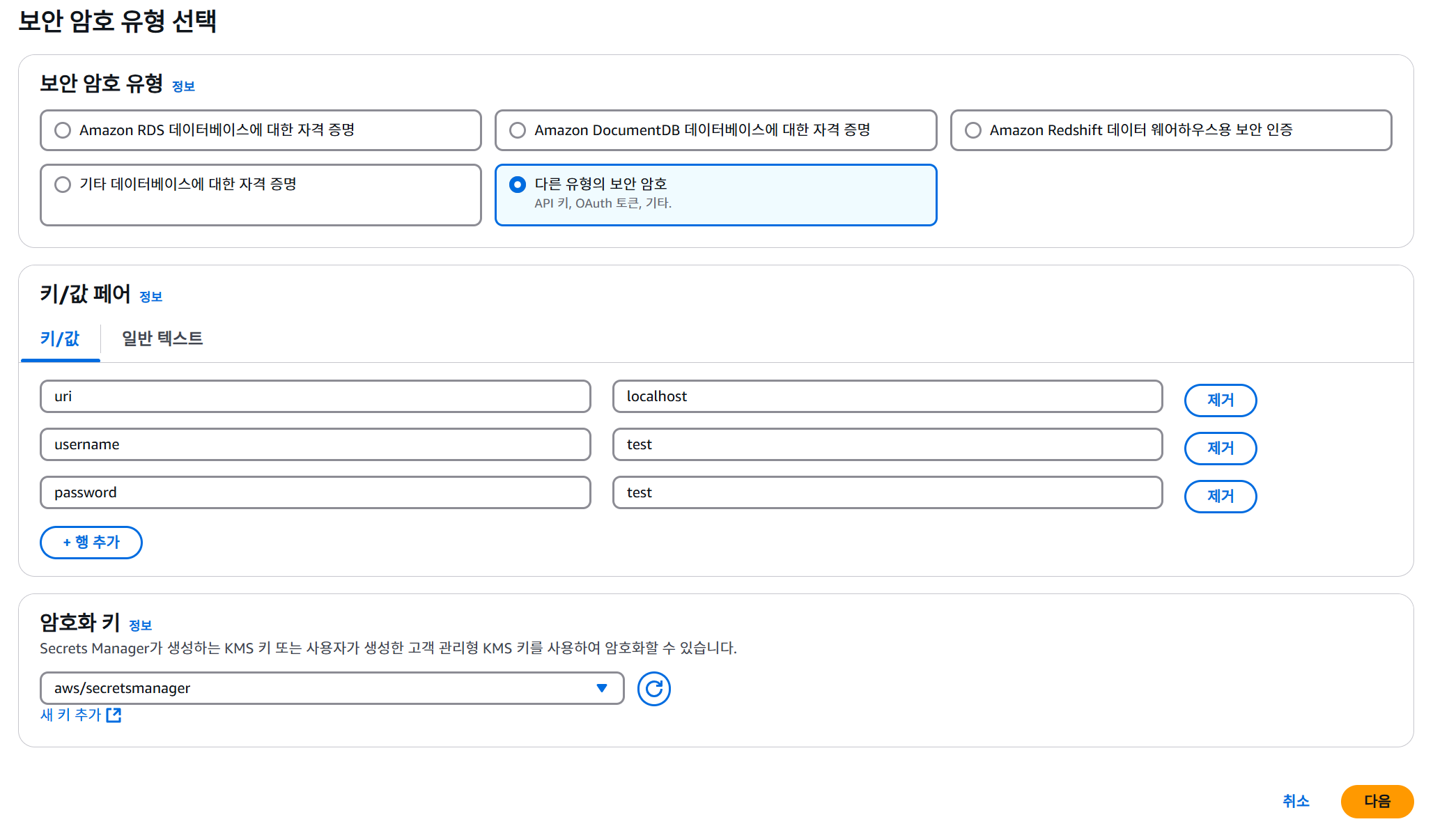Click the orange 다음 button
This screenshot has height=840, width=1449.
[1377, 802]
